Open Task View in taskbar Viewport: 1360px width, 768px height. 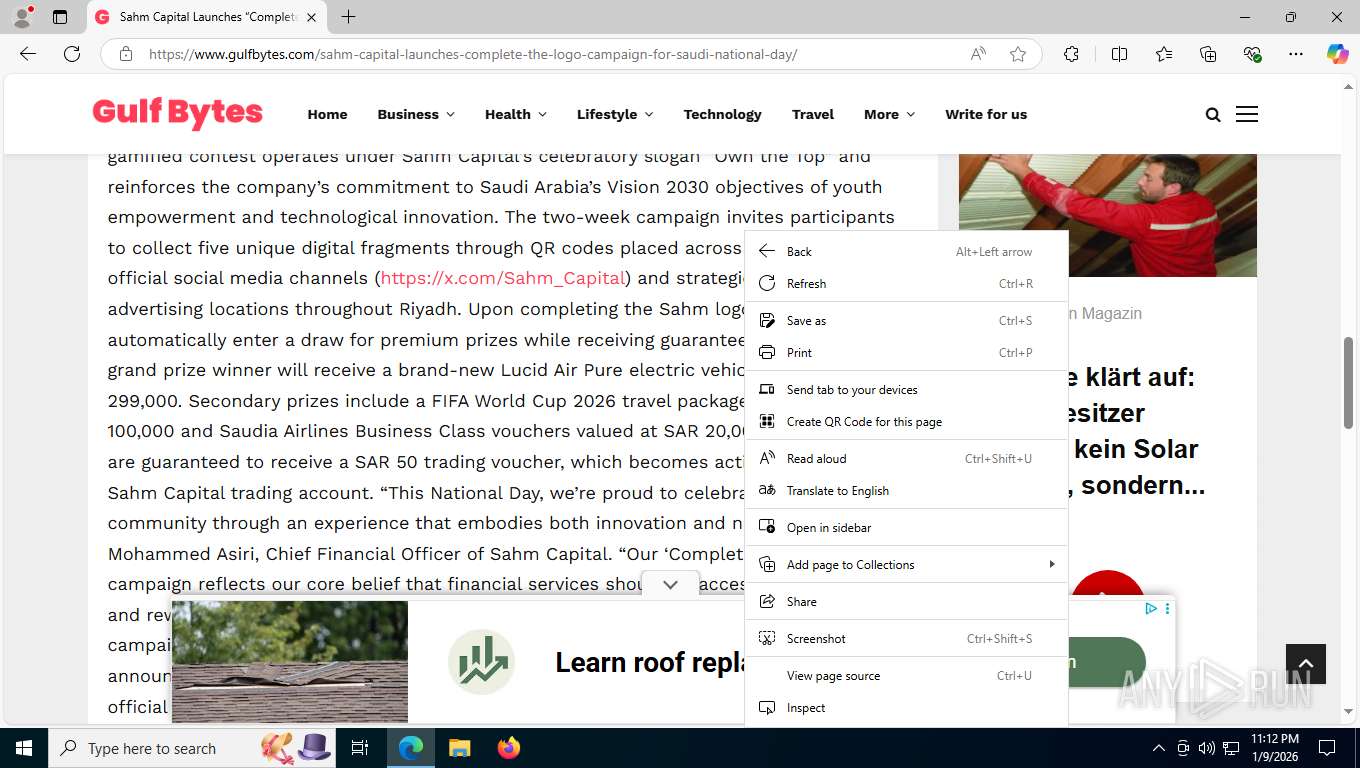360,748
